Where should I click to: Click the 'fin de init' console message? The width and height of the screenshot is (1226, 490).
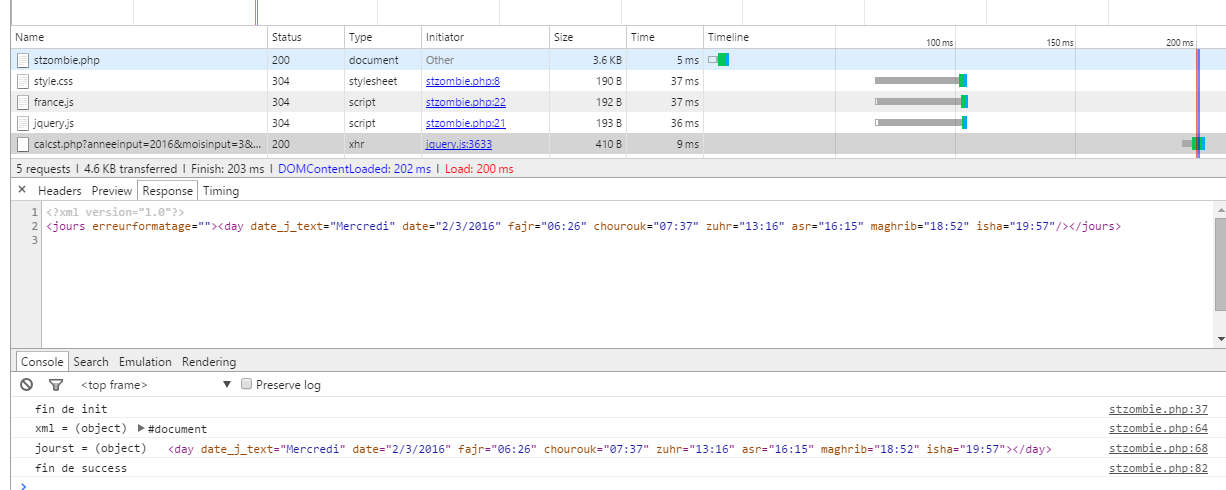coord(71,409)
